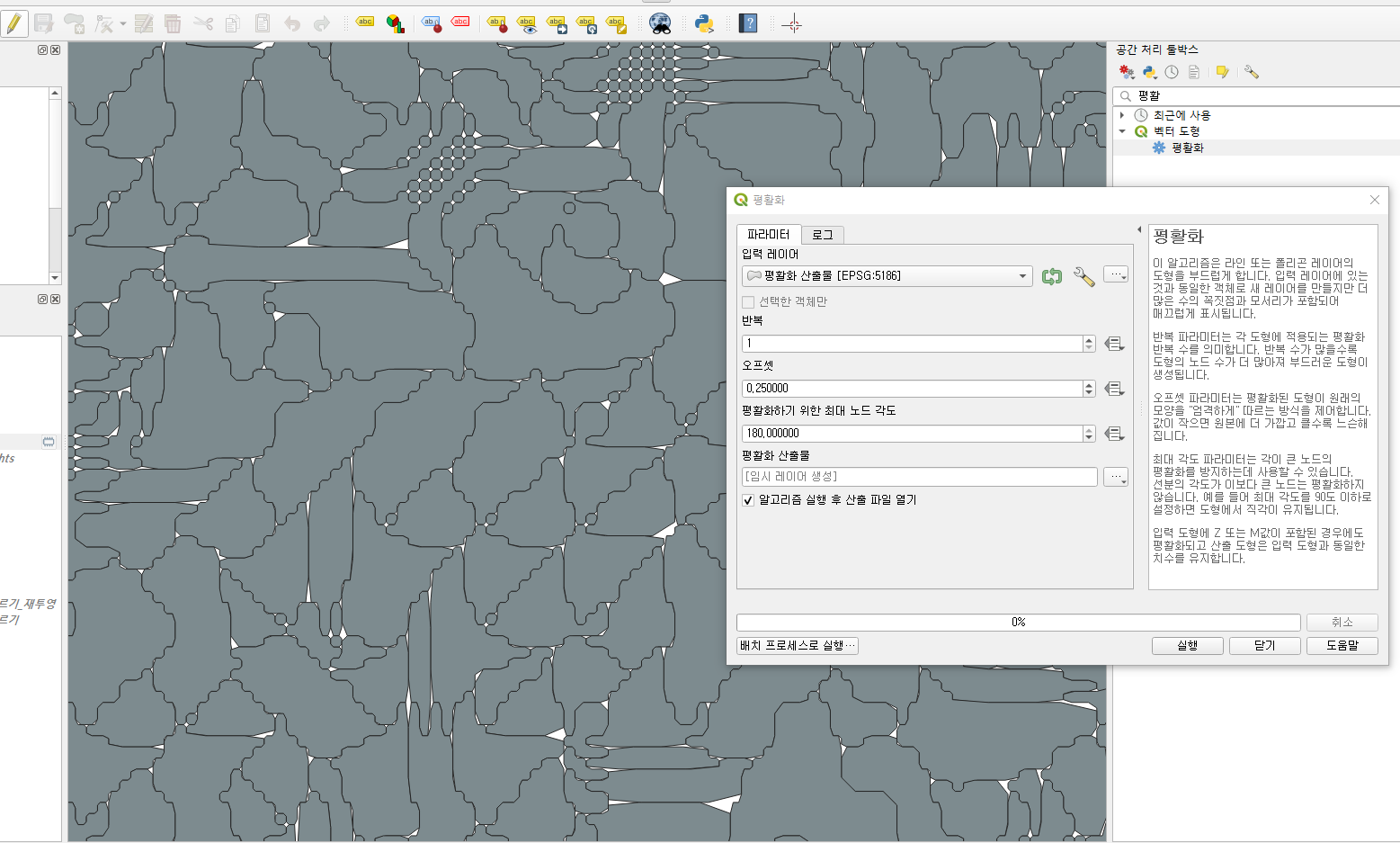Viewport: 1400px width, 843px height.
Task: Open toolbox Scripts python menu
Action: (x=1149, y=72)
